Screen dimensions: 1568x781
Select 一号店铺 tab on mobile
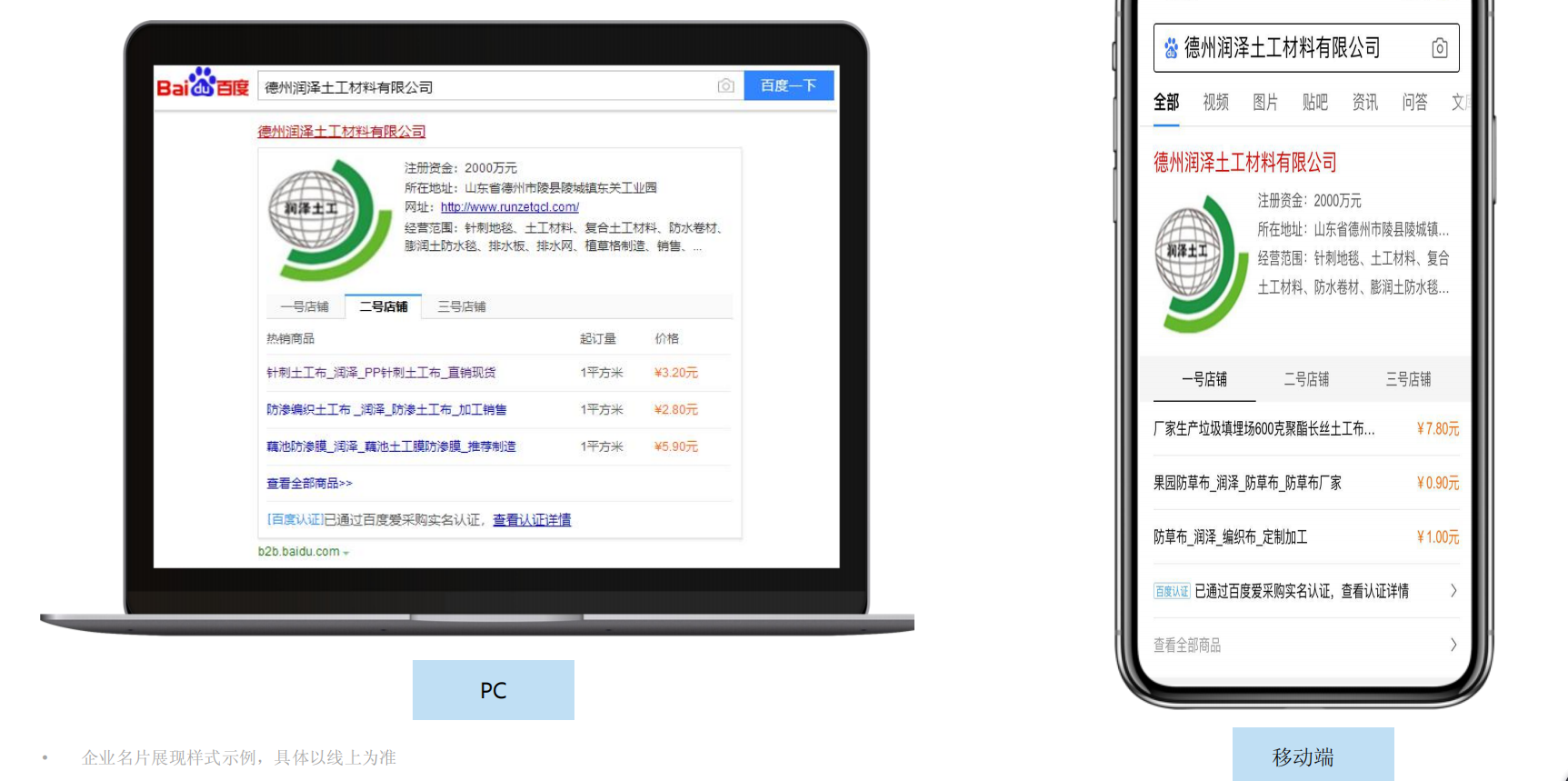1204,379
